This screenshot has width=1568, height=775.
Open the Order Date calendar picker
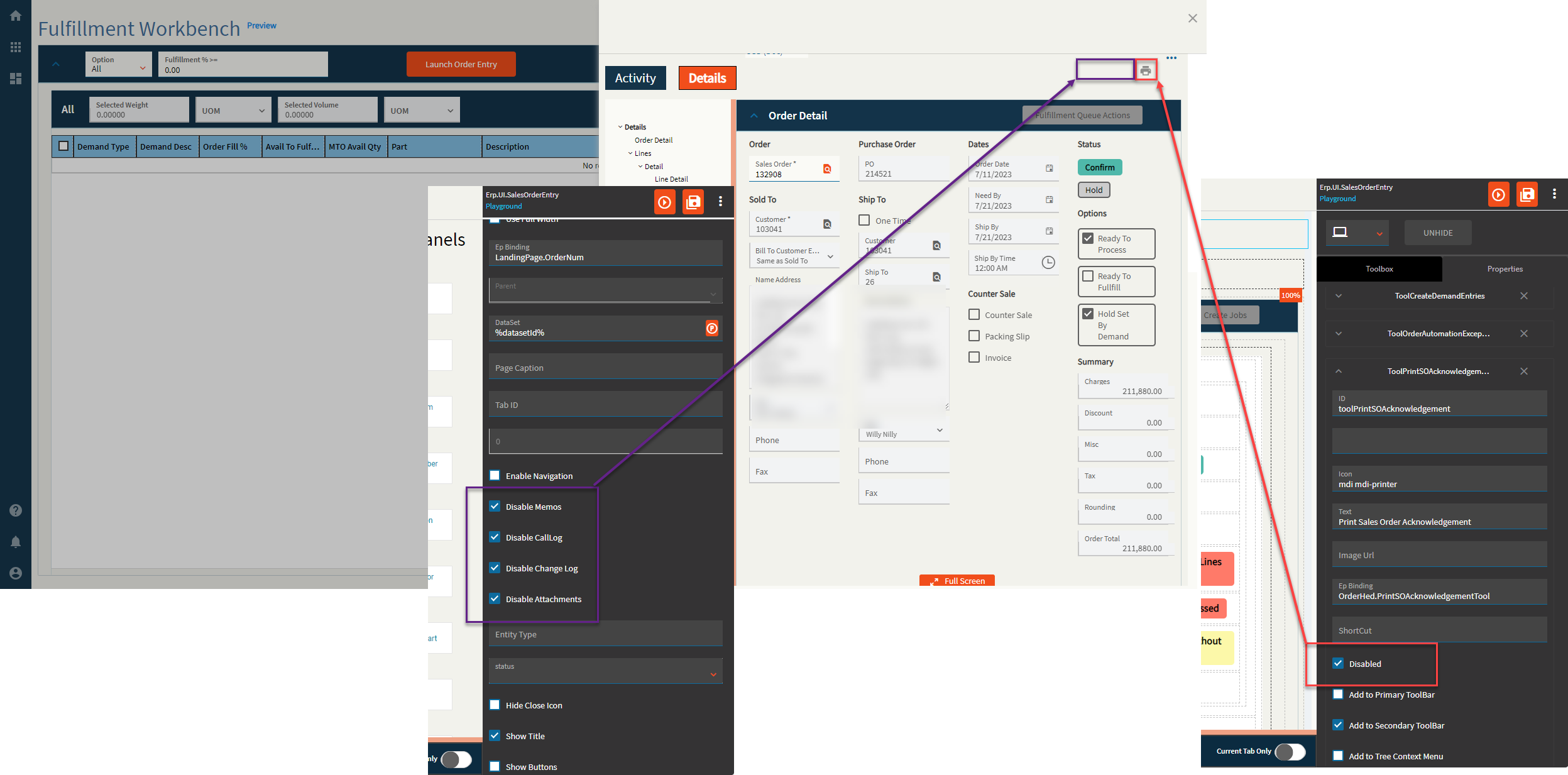click(x=1049, y=168)
